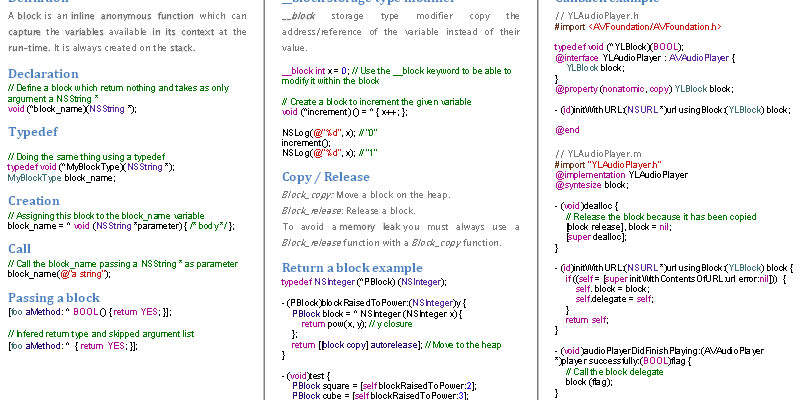Screen dimensions: 800x400
Task: Select the comment "// Infered return type and skipped argument list"
Action: click(x=101, y=334)
